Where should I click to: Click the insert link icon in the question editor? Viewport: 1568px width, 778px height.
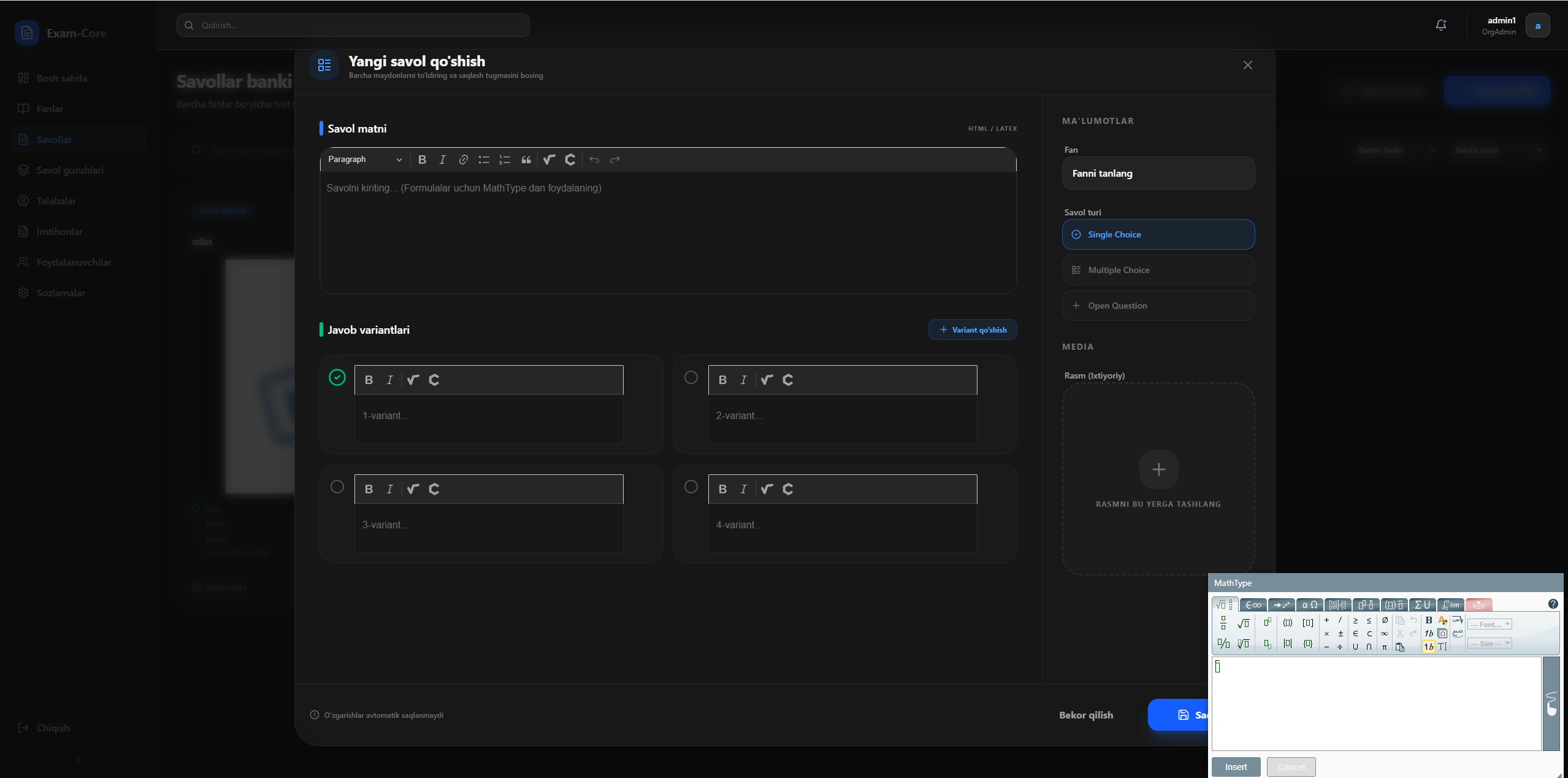pyautogui.click(x=463, y=160)
